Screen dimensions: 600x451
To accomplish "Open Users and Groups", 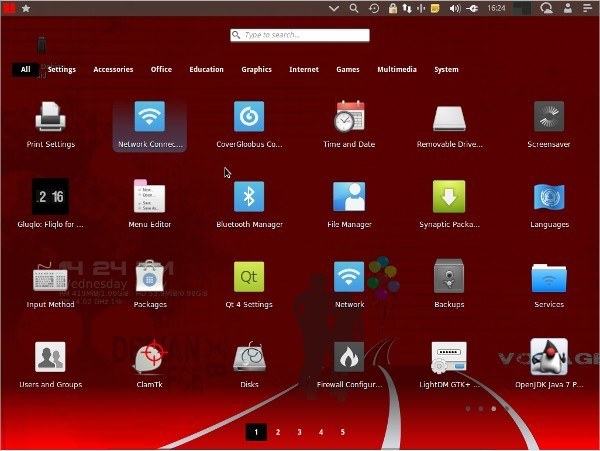I will pos(50,357).
